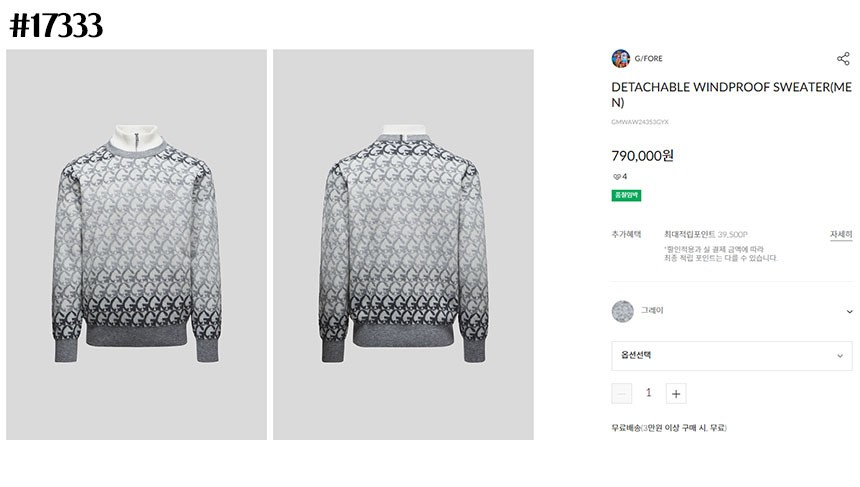Click the green 품절임박 badge
Viewport: 860px width, 487px height.
click(626, 195)
